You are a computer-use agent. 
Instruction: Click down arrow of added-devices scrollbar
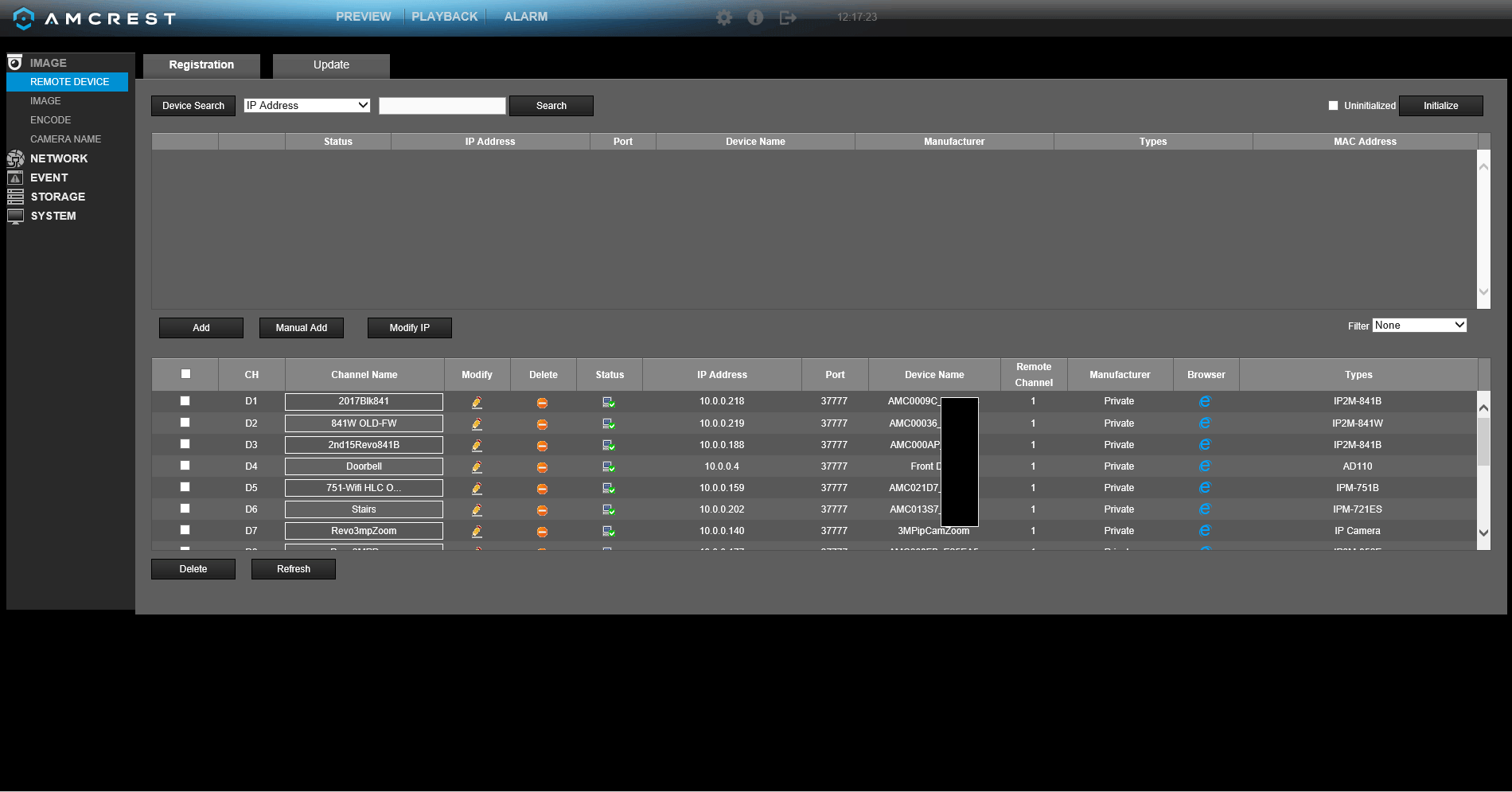(1483, 533)
